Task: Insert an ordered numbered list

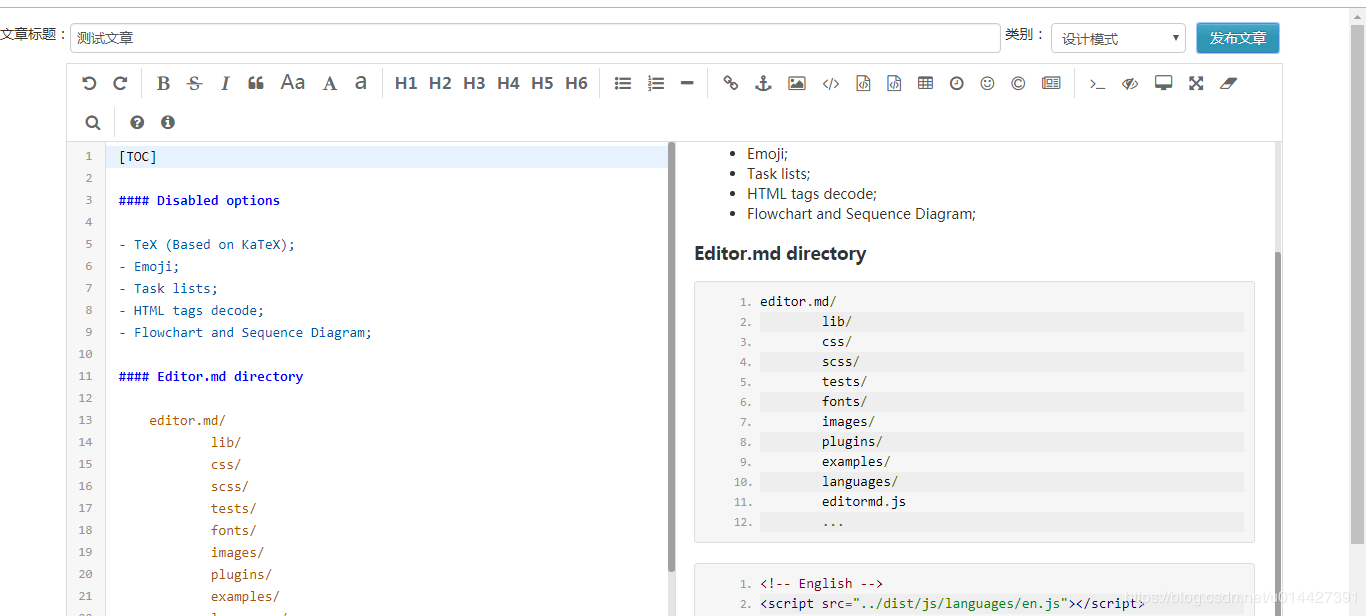Action: [x=656, y=84]
